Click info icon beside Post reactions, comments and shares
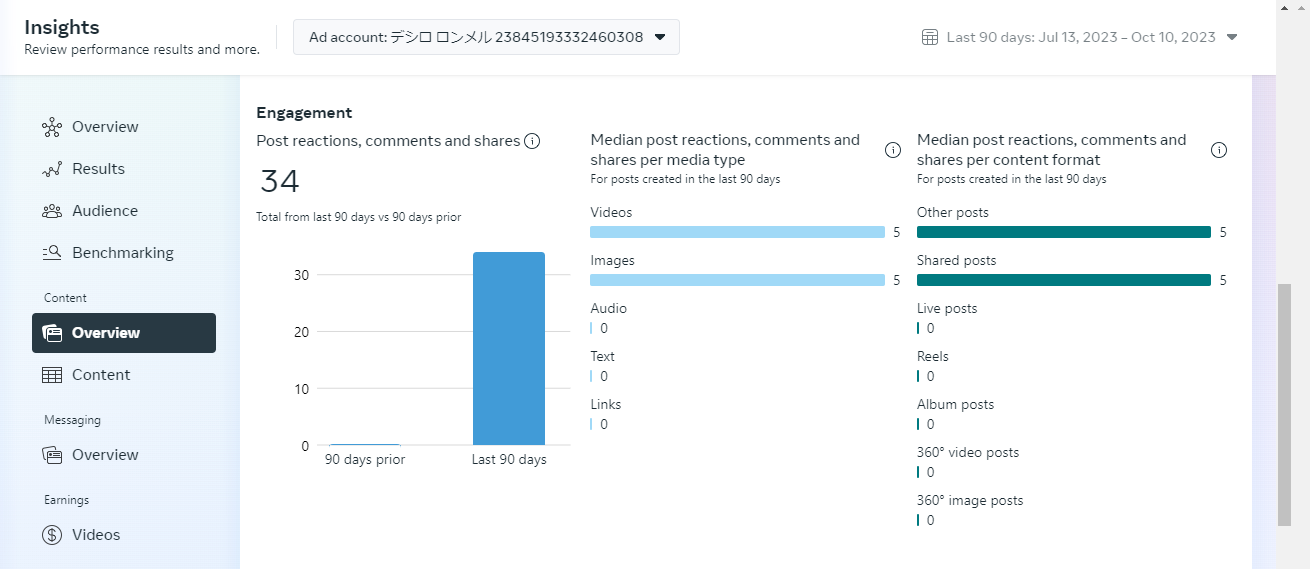The width and height of the screenshot is (1310, 569). [532, 141]
